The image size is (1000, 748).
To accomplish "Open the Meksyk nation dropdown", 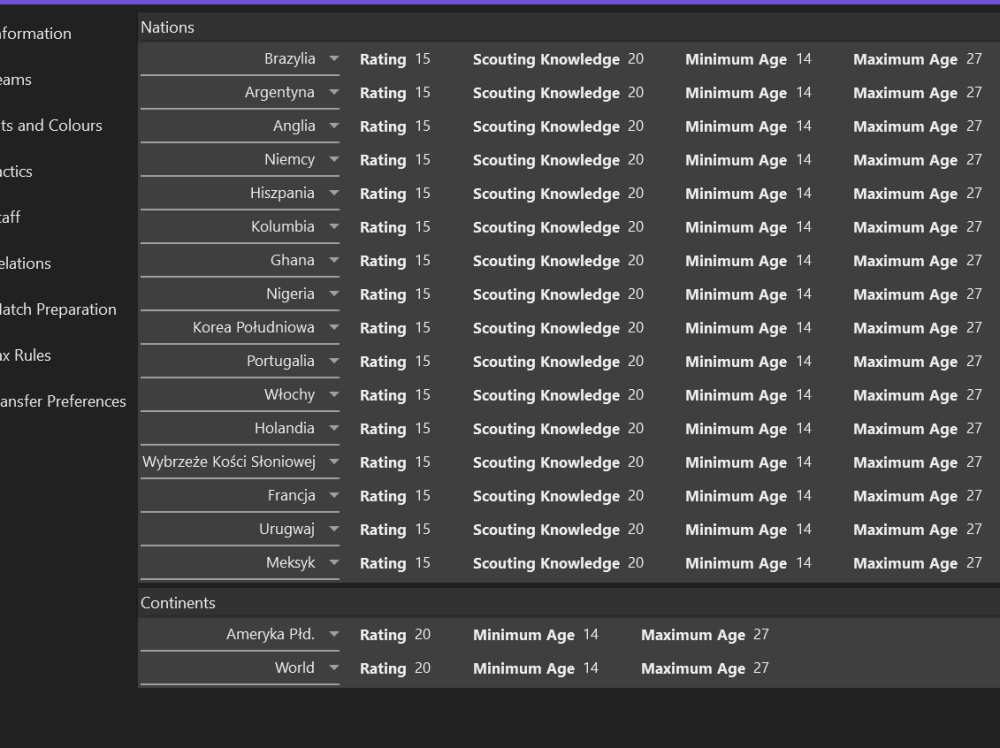I will click(x=240, y=562).
